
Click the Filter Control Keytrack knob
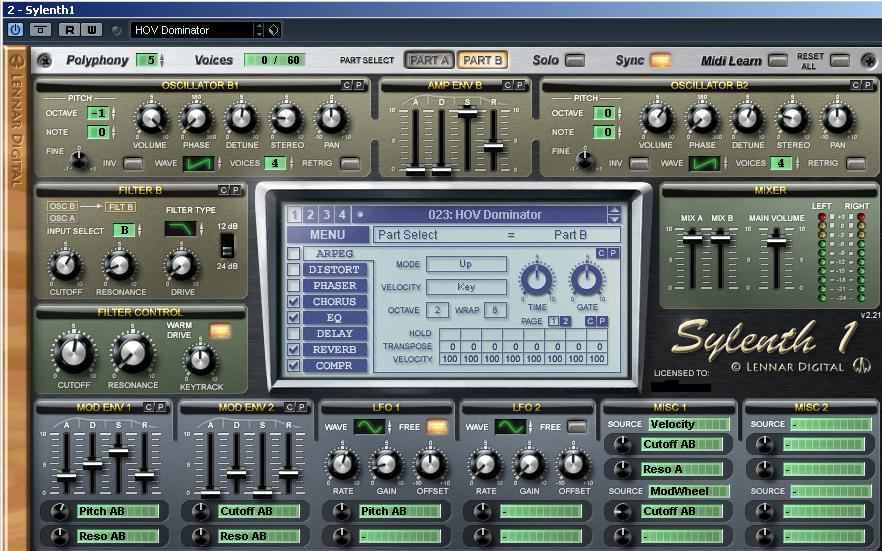tap(200, 360)
